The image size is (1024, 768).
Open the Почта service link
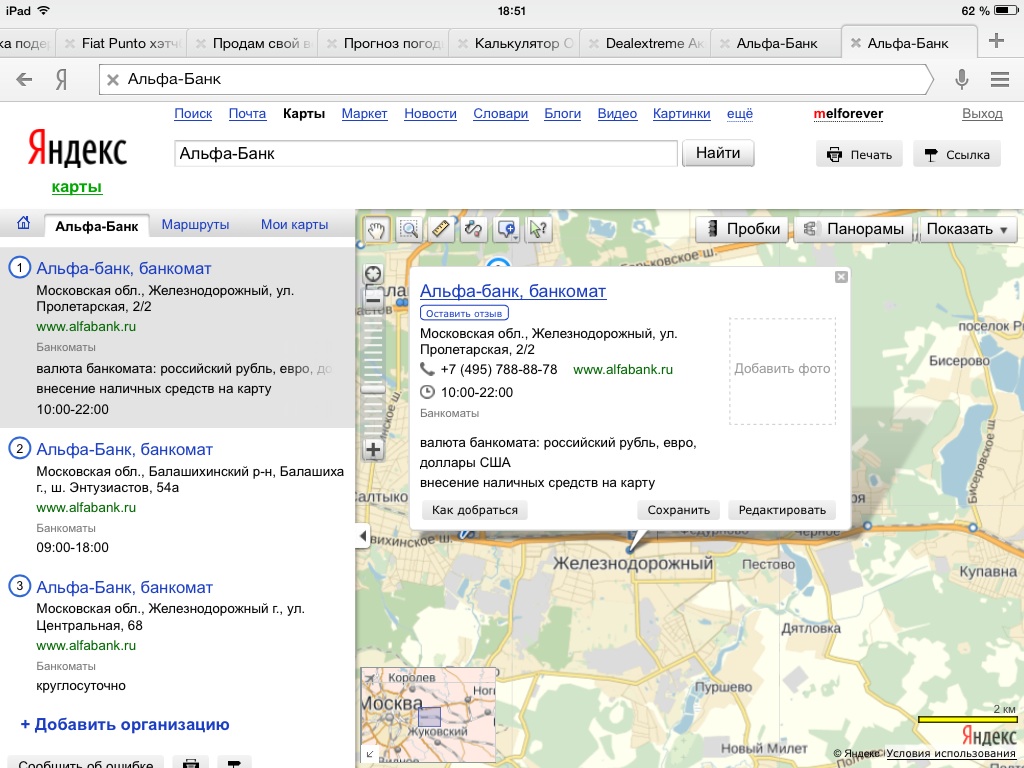pos(248,114)
